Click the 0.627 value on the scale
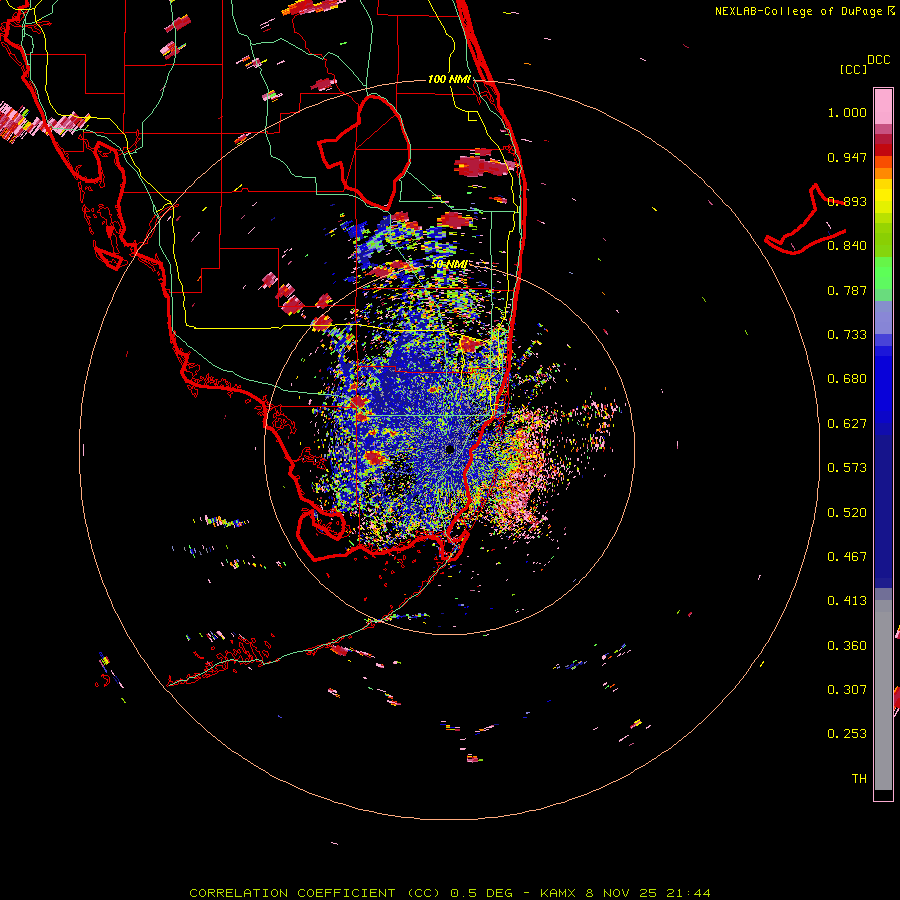Image resolution: width=900 pixels, height=900 pixels. pyautogui.click(x=847, y=424)
